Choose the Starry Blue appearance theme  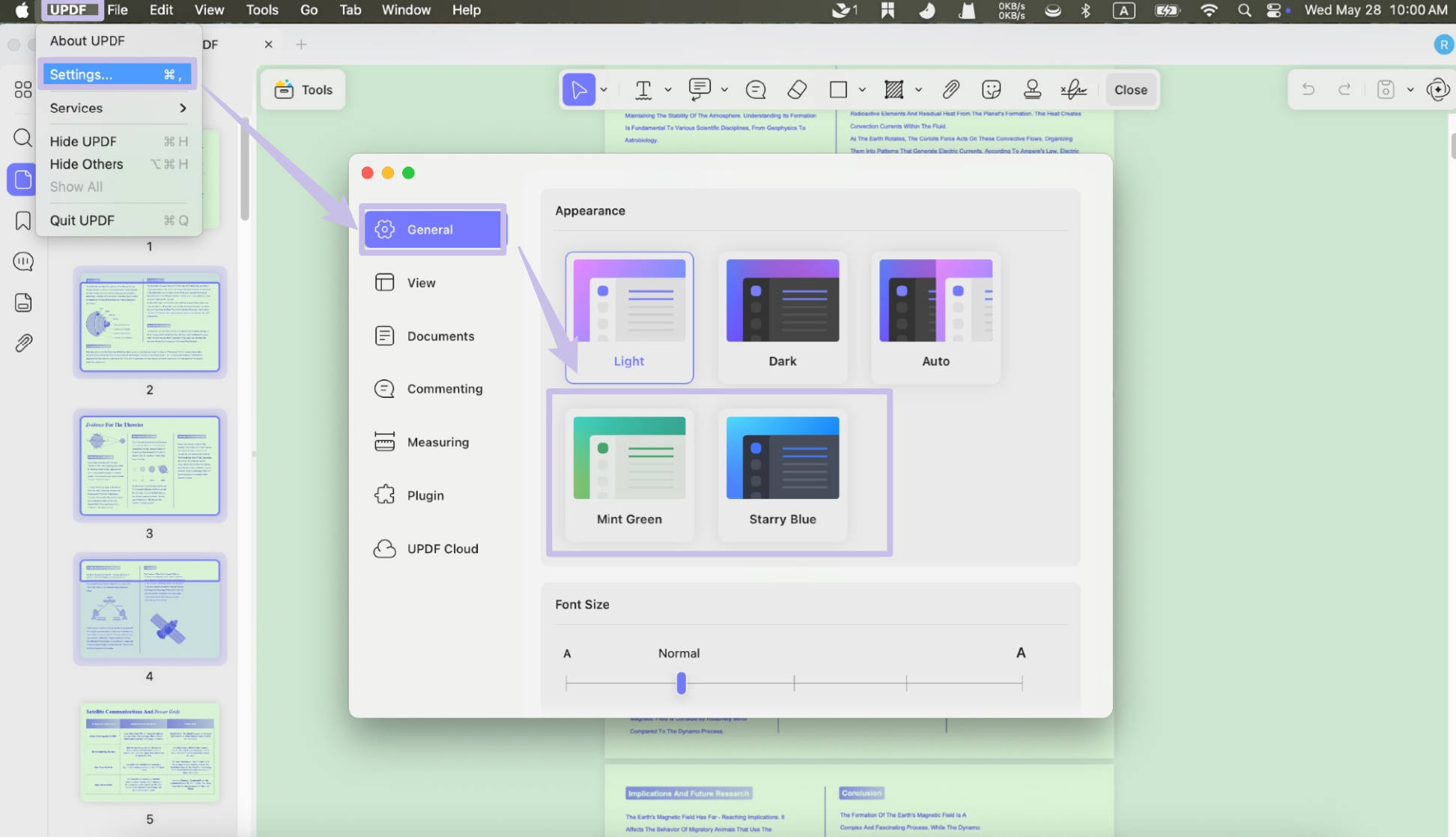[783, 474]
